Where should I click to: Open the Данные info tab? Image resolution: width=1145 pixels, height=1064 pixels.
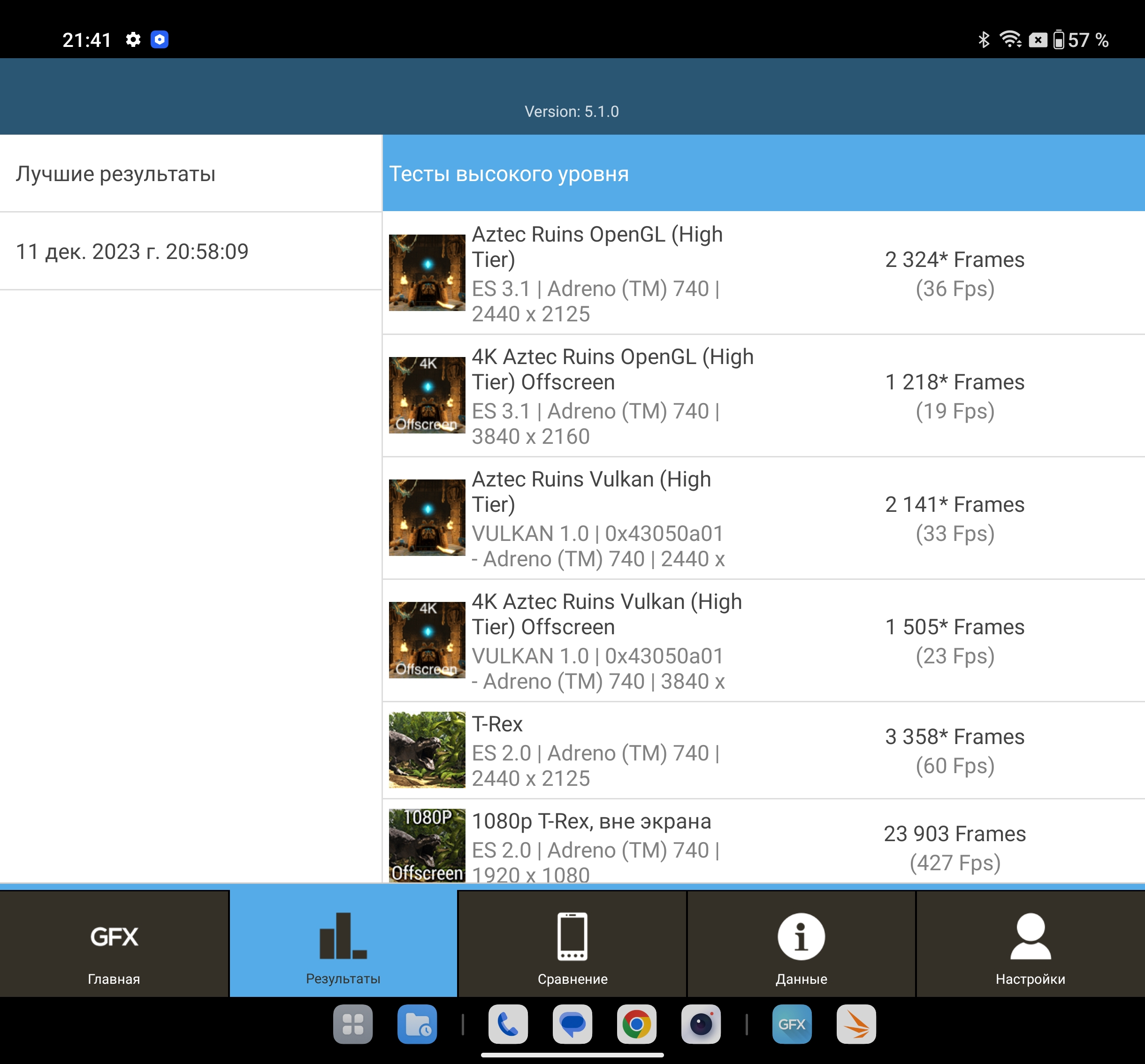coord(801,944)
